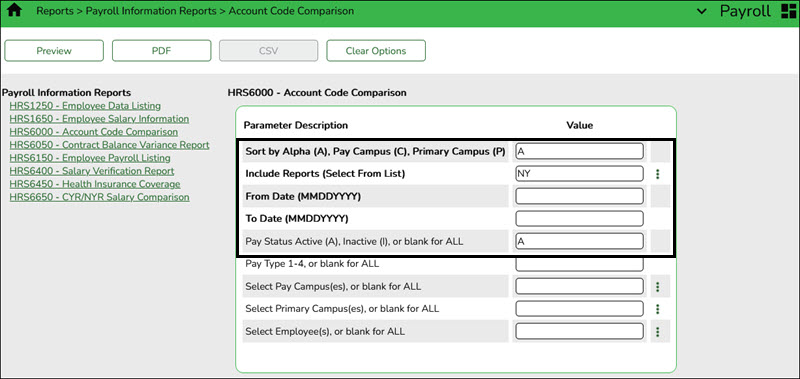Open HRS6150 - Employee Payroll Listing
This screenshot has width=800, height=379.
tap(90, 158)
